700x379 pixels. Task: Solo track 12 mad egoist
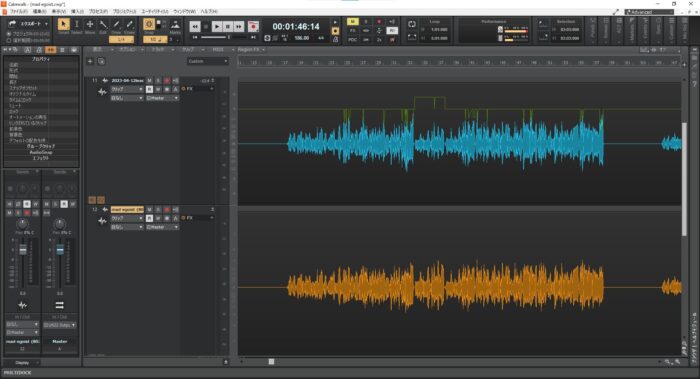tap(158, 209)
